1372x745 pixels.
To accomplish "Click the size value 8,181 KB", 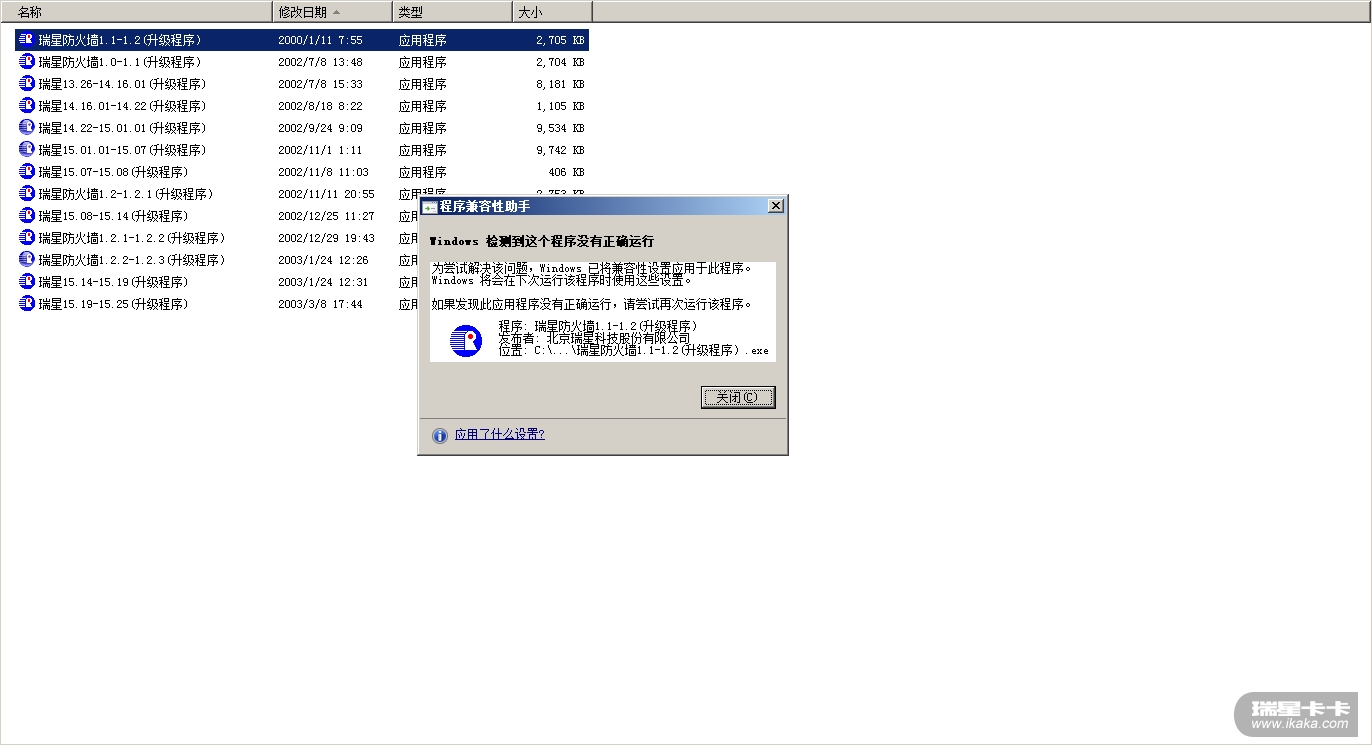I will (560, 85).
